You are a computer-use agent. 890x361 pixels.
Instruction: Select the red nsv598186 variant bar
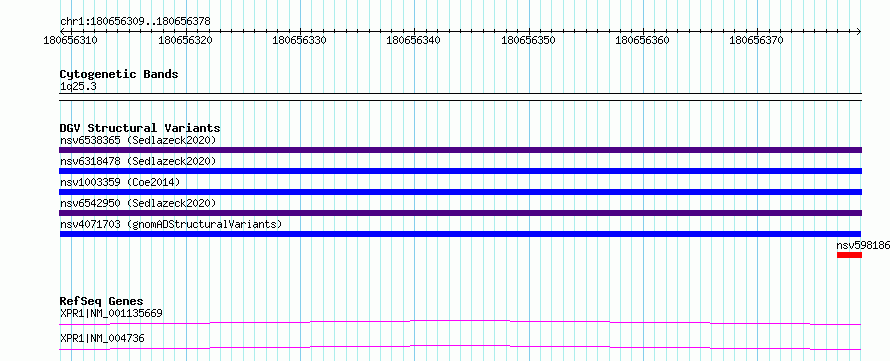pos(849,255)
